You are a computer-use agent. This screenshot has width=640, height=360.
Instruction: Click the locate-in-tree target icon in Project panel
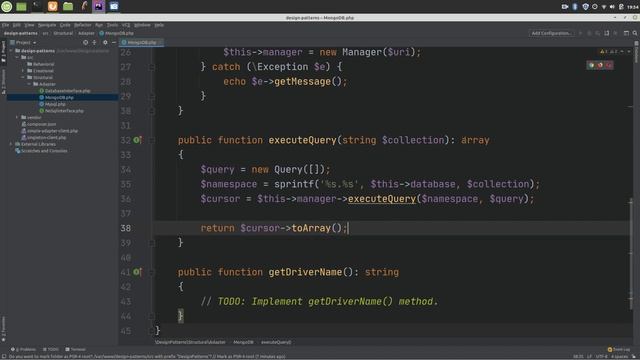coord(85,42)
